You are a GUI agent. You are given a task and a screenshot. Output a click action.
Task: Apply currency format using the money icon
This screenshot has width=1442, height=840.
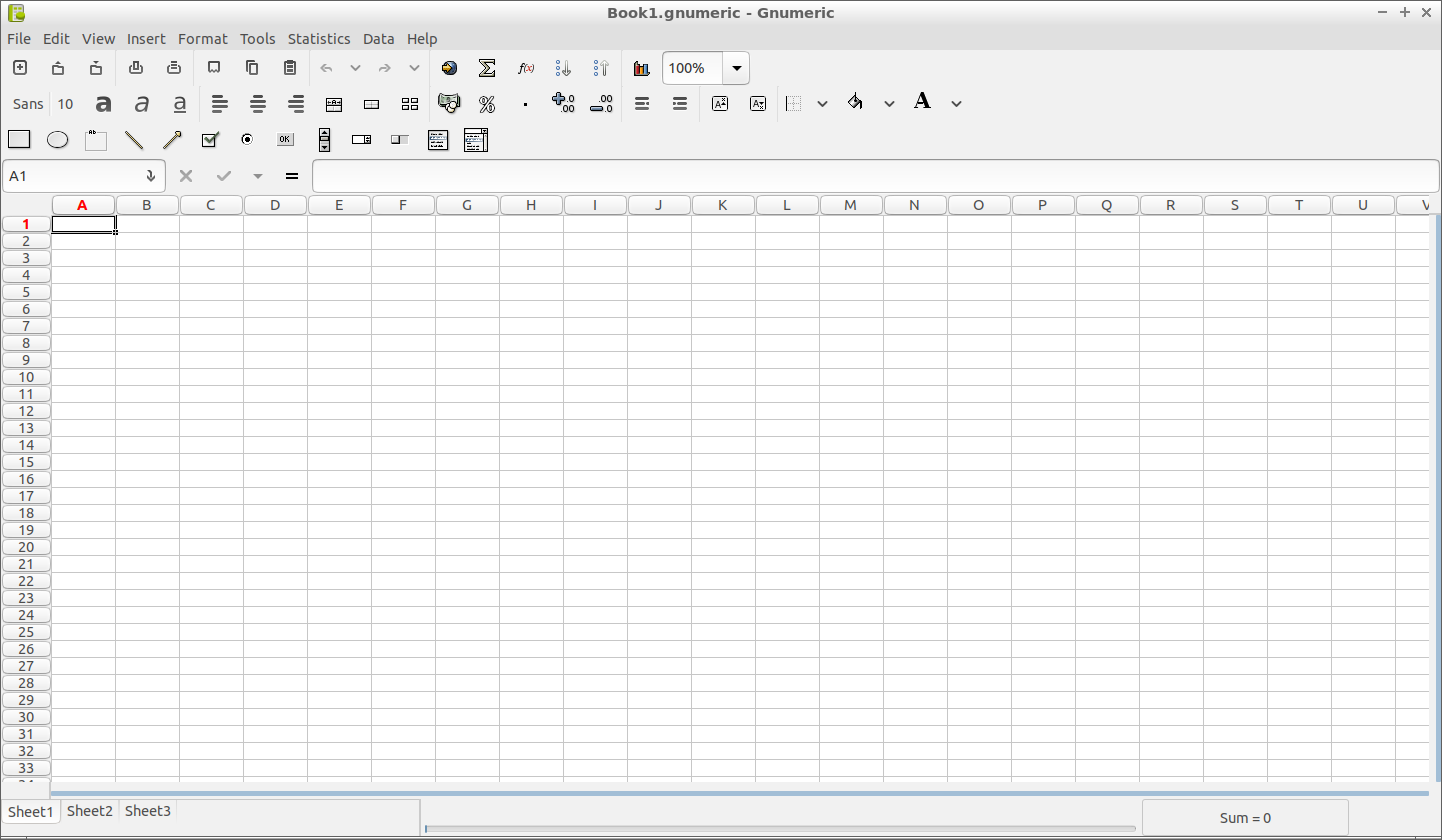(449, 103)
